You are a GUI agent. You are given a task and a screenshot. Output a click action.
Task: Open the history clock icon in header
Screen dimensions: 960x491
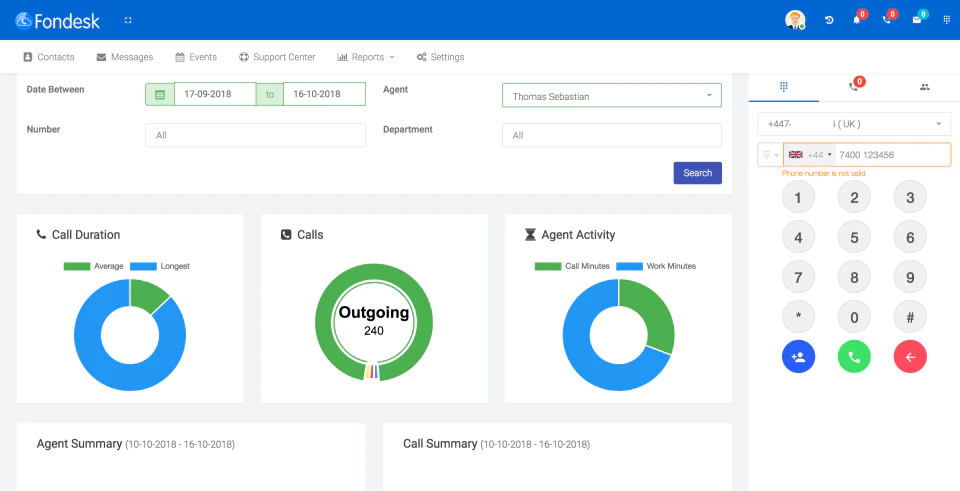(829, 20)
